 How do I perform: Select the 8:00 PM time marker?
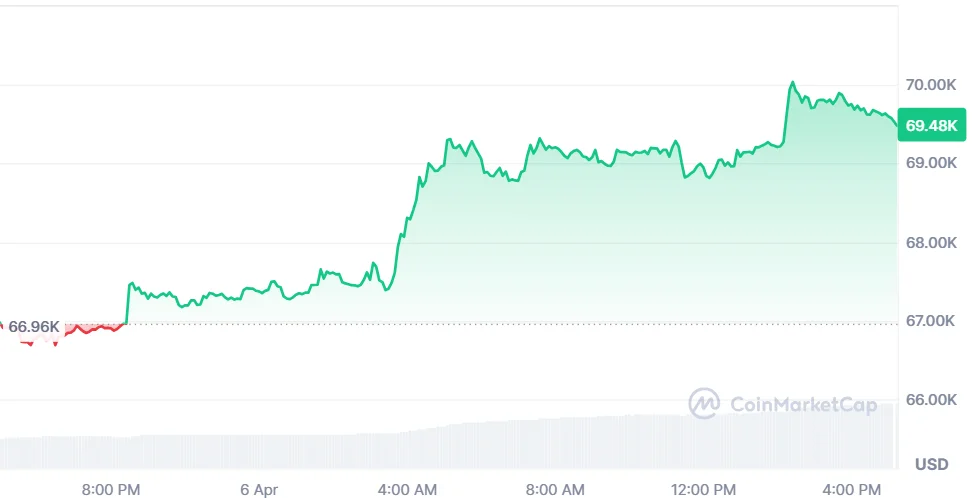pos(111,489)
